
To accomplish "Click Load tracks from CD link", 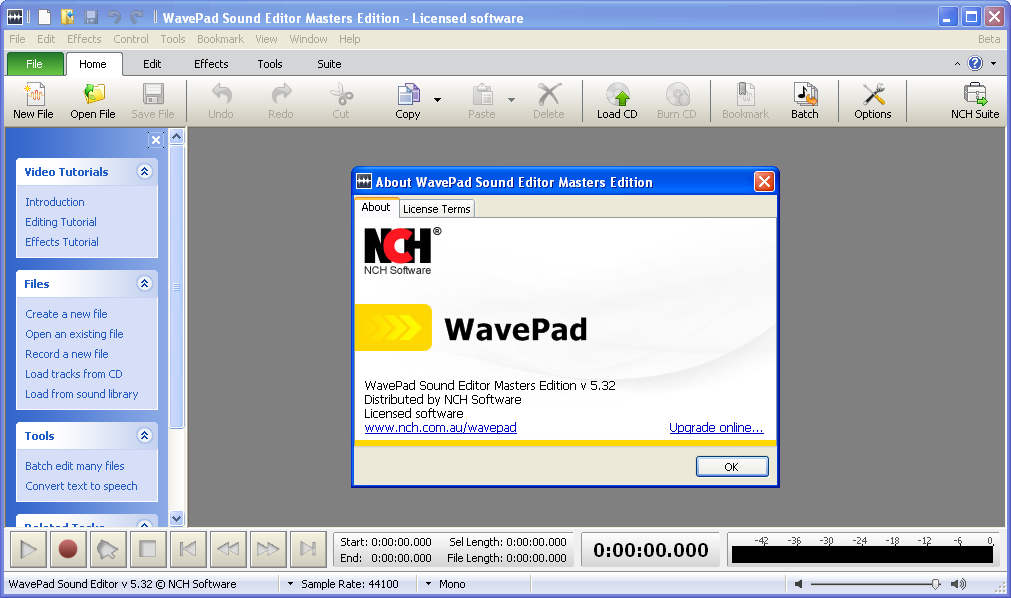I will point(74,374).
